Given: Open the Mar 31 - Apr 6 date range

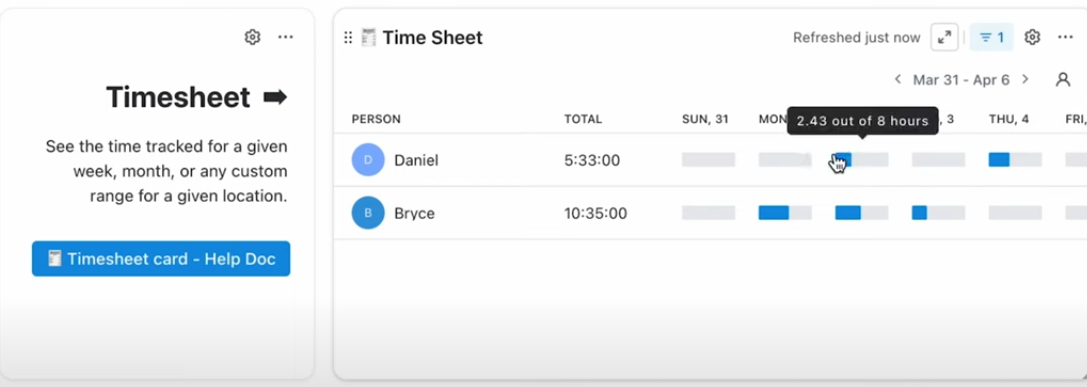Looking at the screenshot, I should [961, 80].
